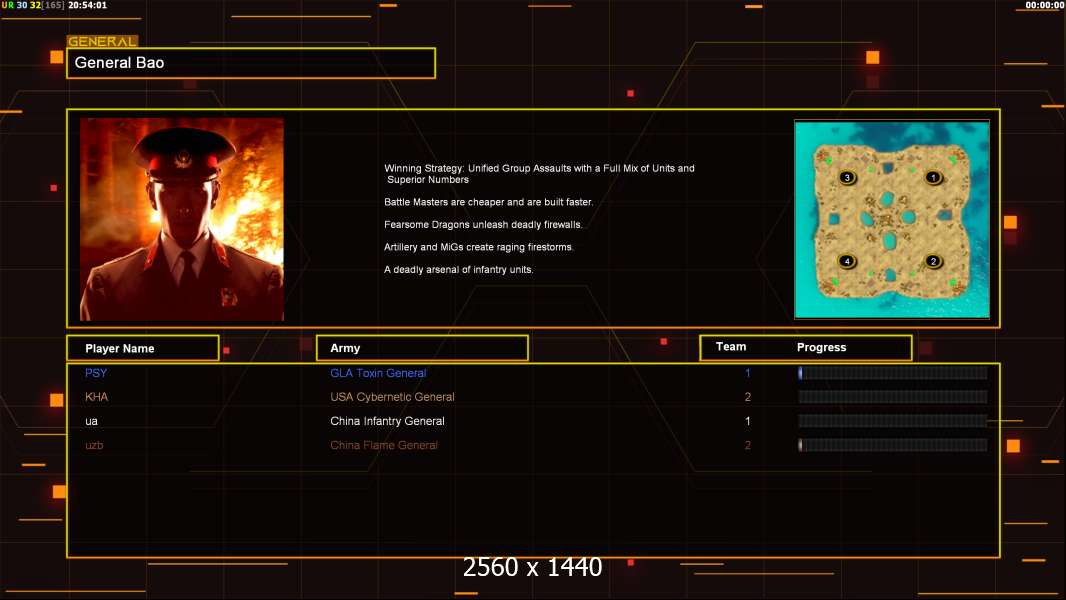Click USA Cybernetic General army entry

click(392, 397)
